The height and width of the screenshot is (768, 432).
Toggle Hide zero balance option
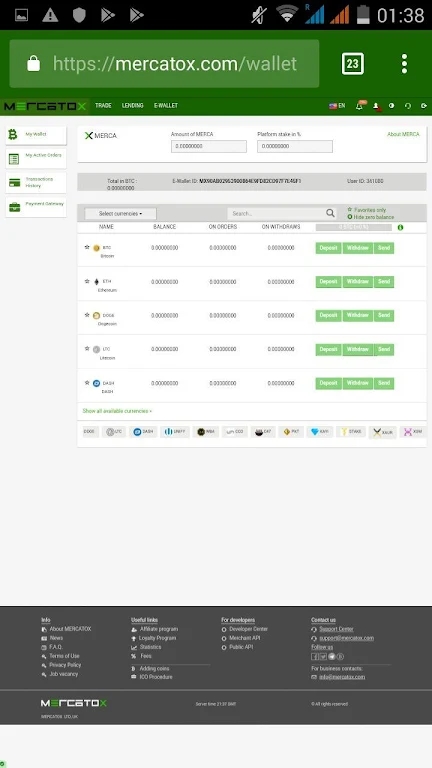click(x=371, y=217)
